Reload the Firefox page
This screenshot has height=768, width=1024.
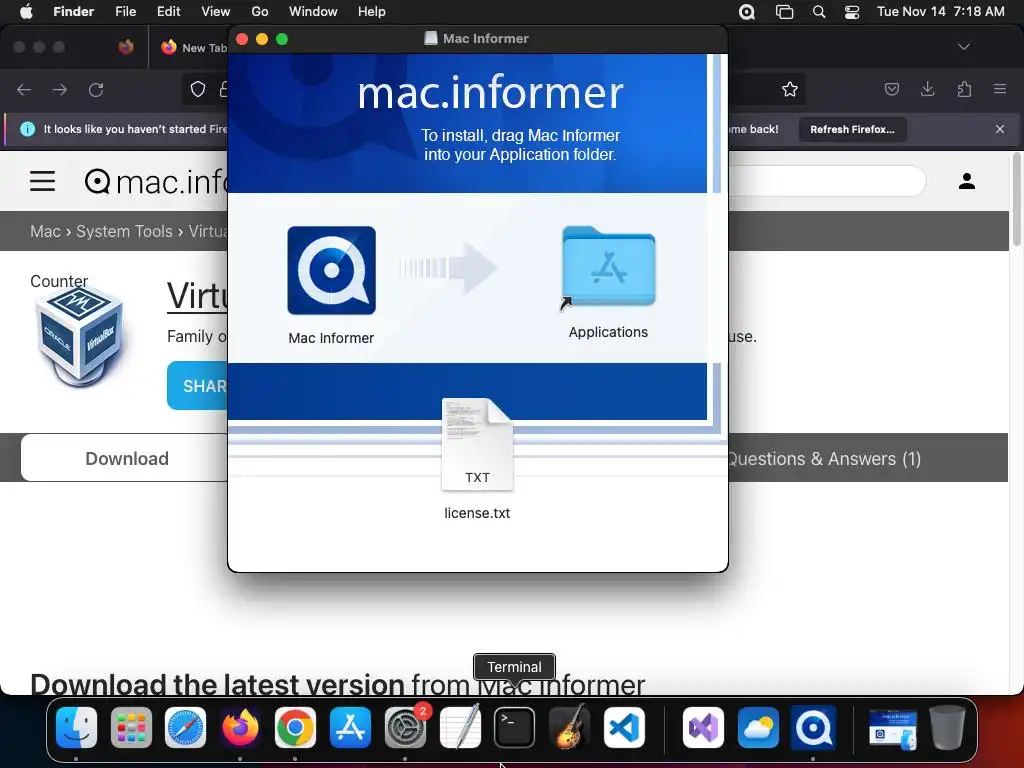click(x=97, y=89)
